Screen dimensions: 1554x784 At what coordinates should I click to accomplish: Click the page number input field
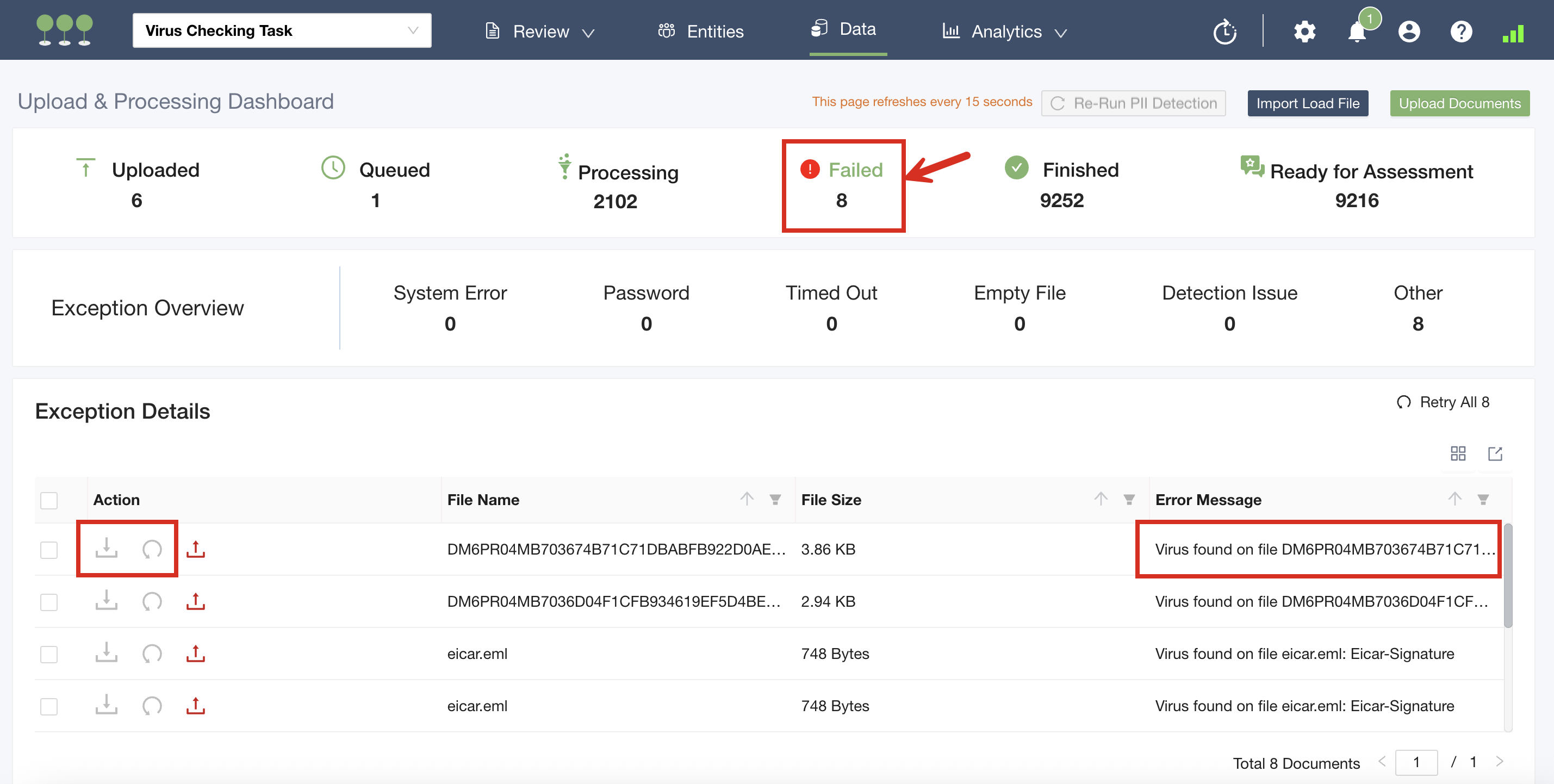(x=1415, y=762)
